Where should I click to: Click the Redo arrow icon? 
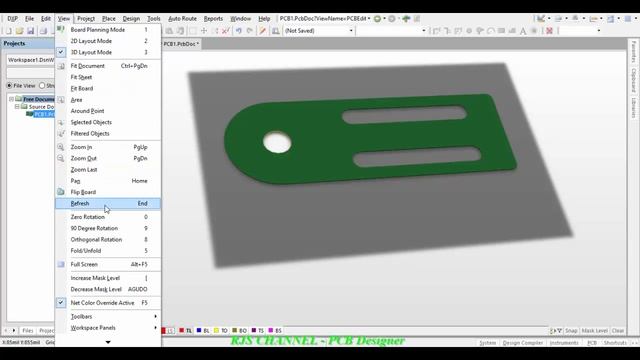pos(249,31)
